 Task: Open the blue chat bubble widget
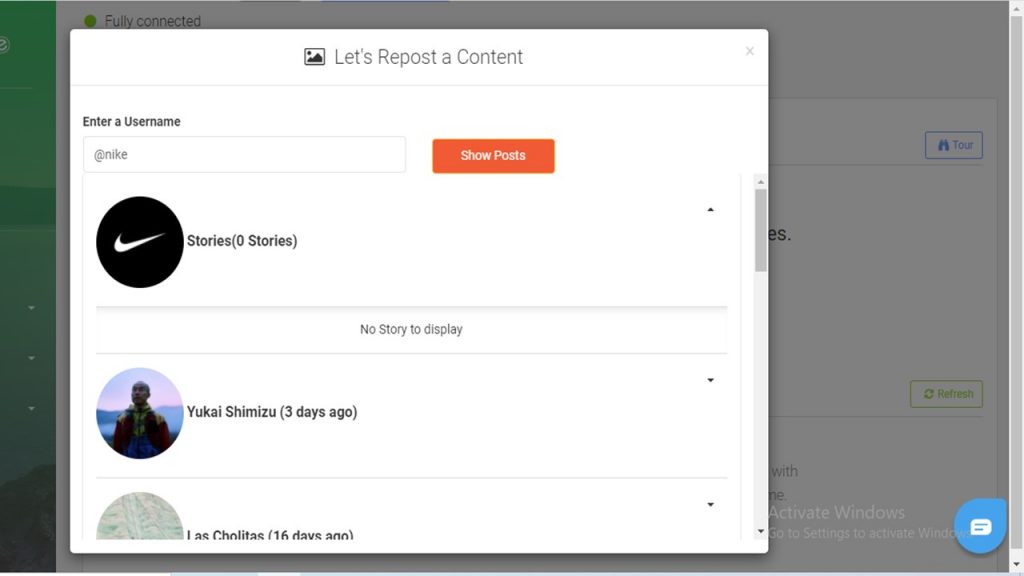click(980, 526)
